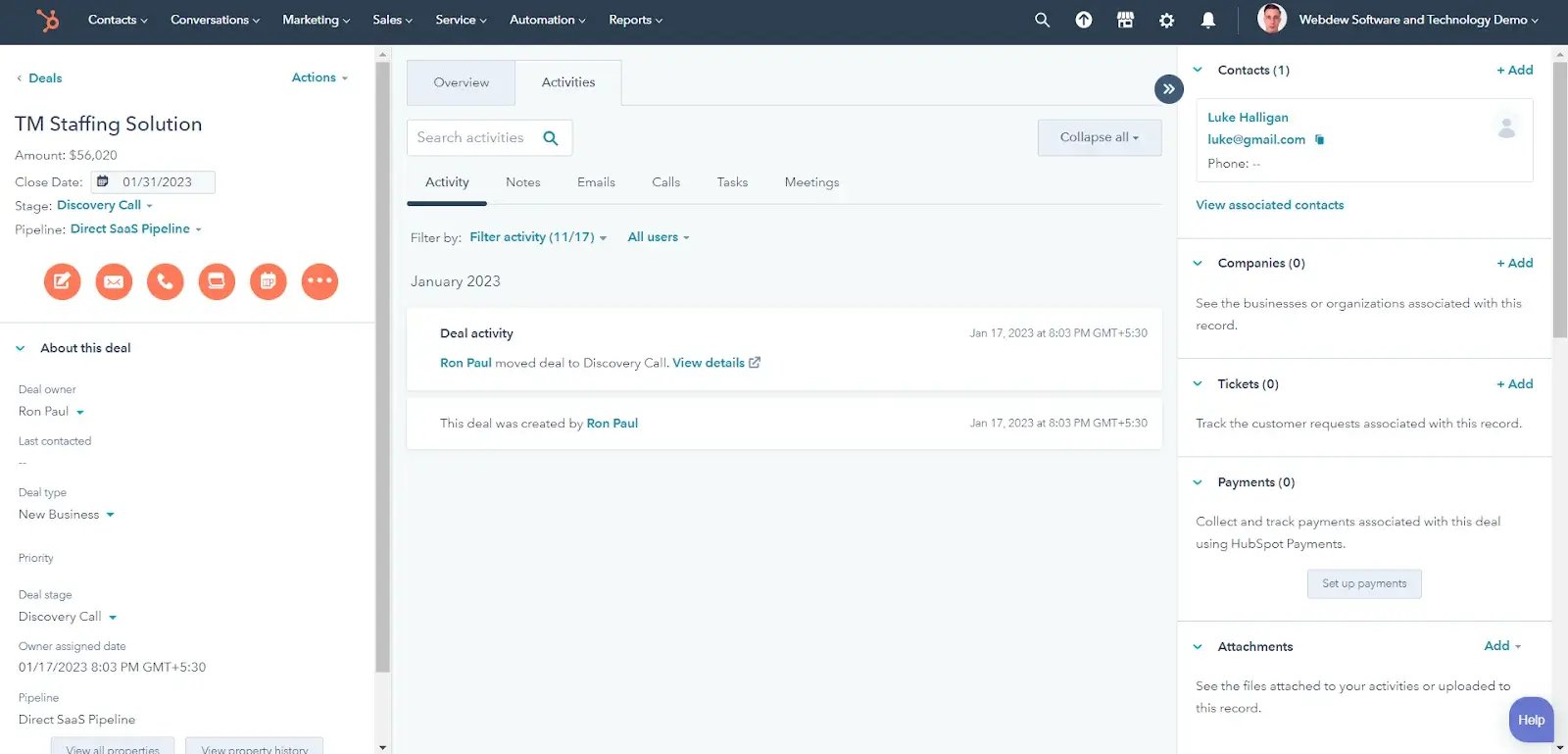The width and height of the screenshot is (1568, 754).
Task: Go back to Deals
Action: pos(39,78)
